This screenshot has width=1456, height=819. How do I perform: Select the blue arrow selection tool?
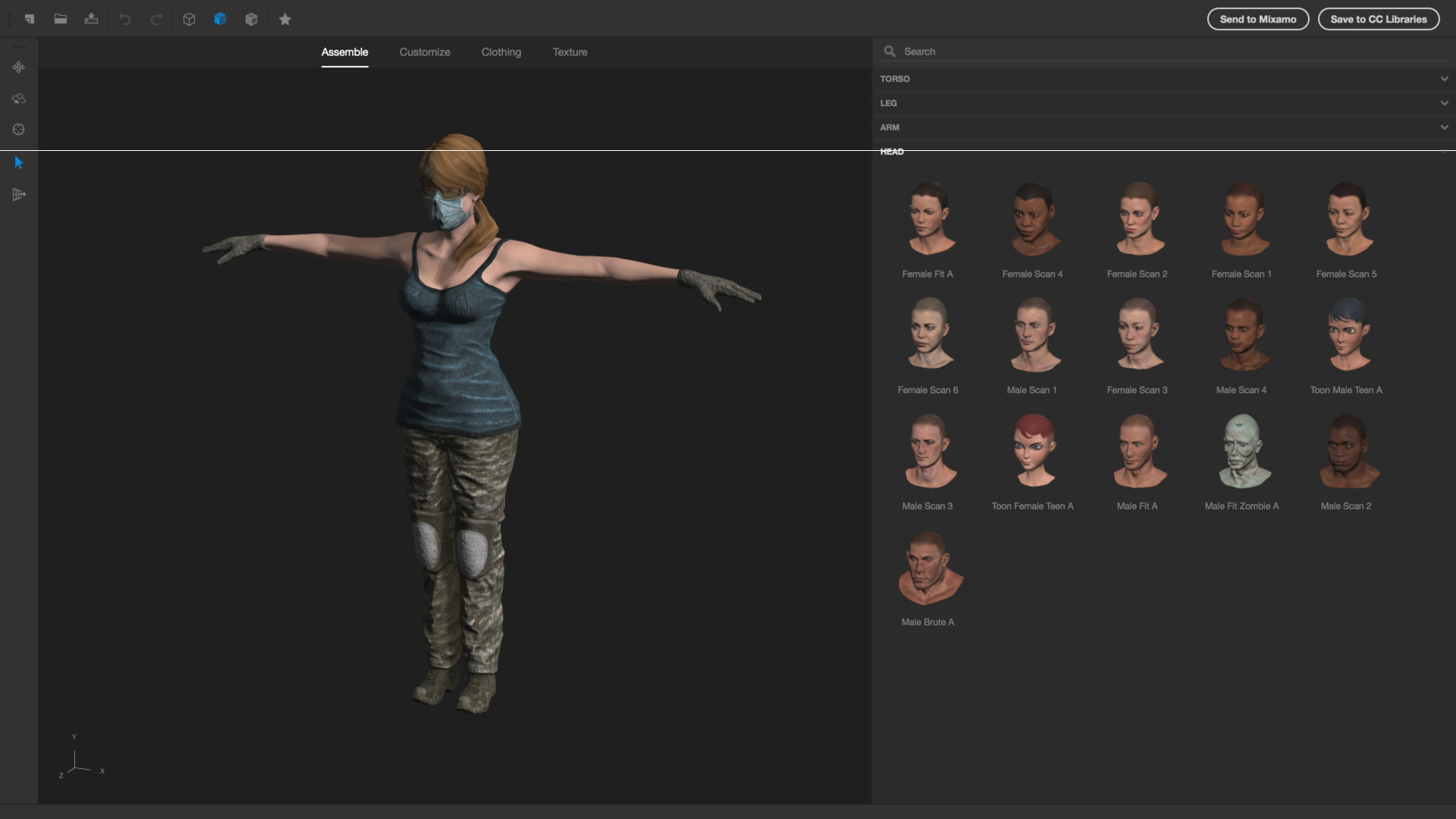(x=19, y=163)
